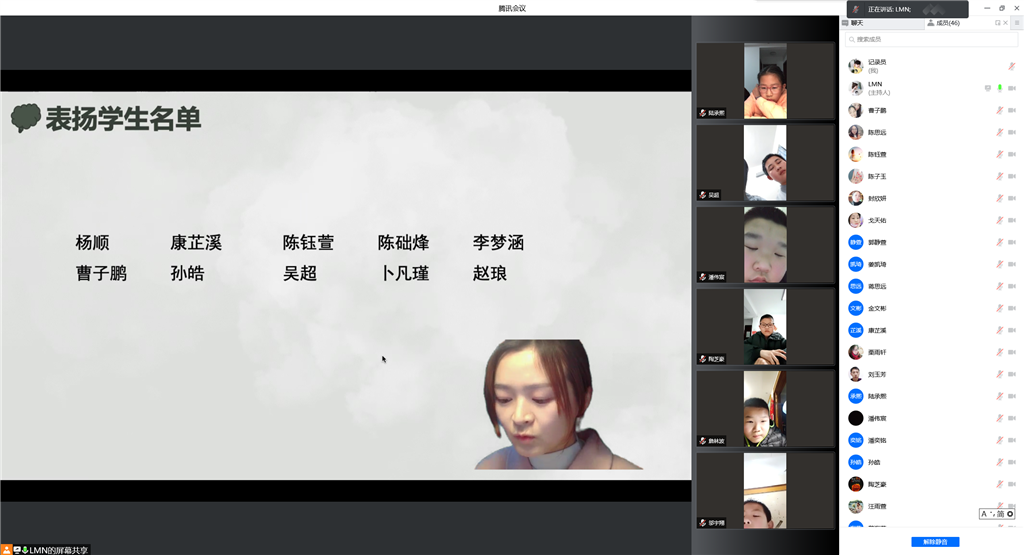This screenshot has height=555, width=1024.
Task: Click the IME settings gear icon
Action: pos(1010,514)
